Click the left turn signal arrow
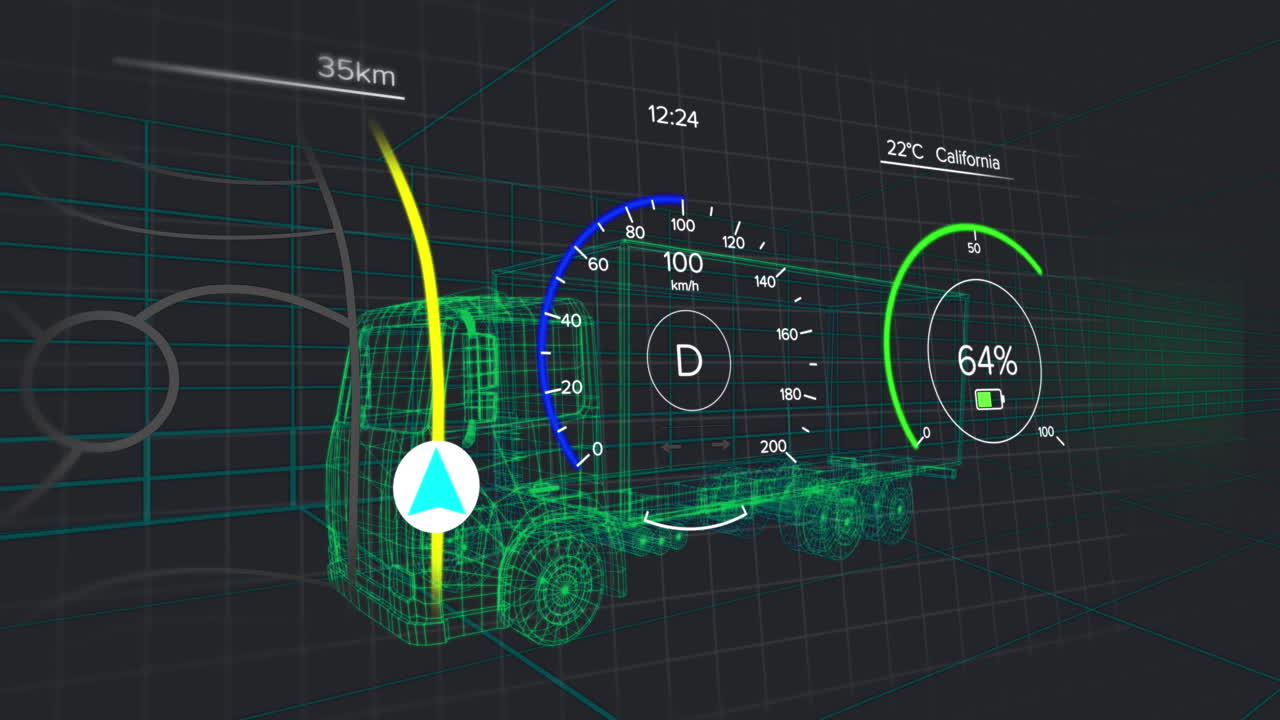The image size is (1280, 720). [672, 446]
